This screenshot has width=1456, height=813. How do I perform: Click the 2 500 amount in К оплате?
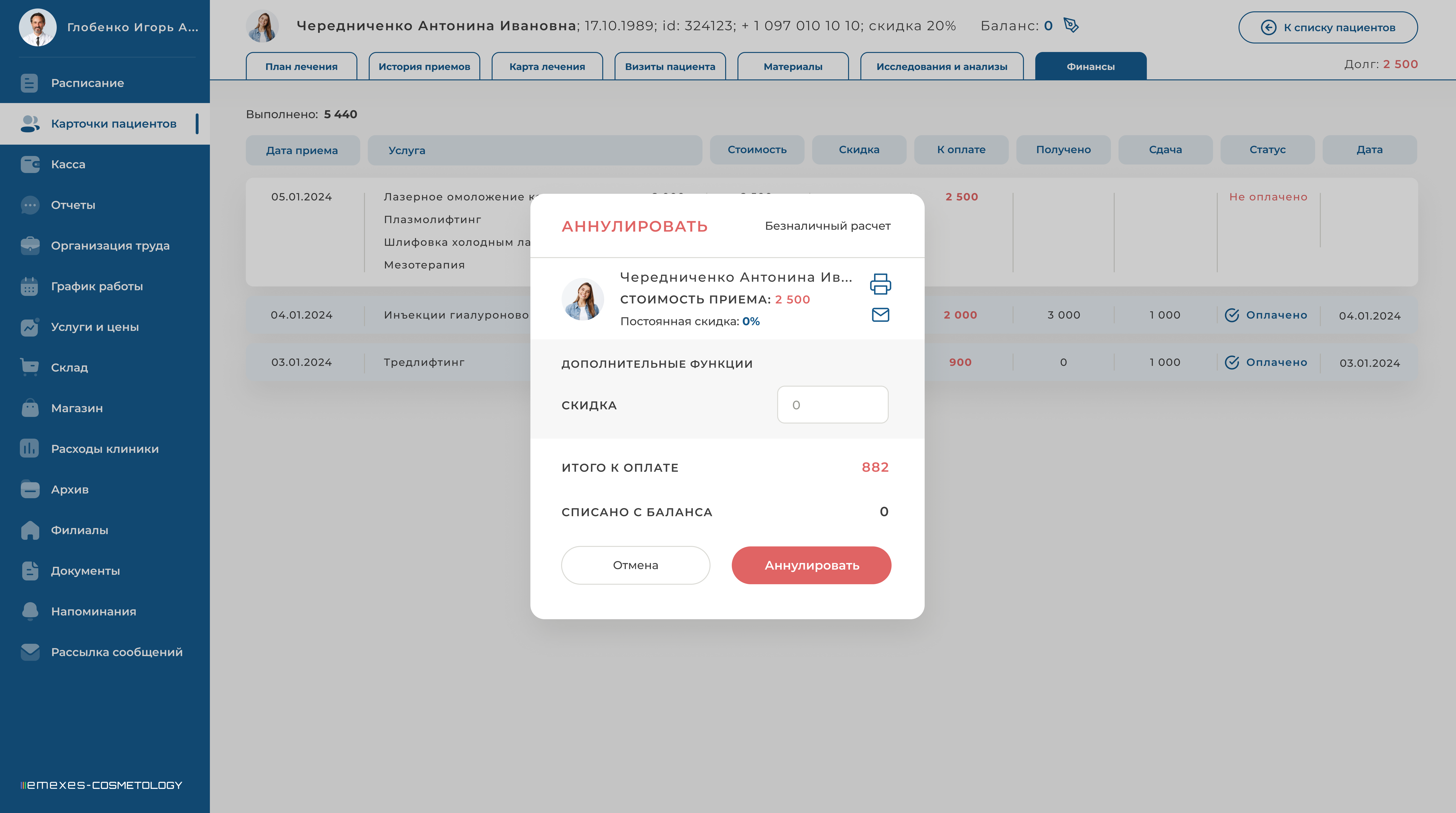click(x=962, y=197)
